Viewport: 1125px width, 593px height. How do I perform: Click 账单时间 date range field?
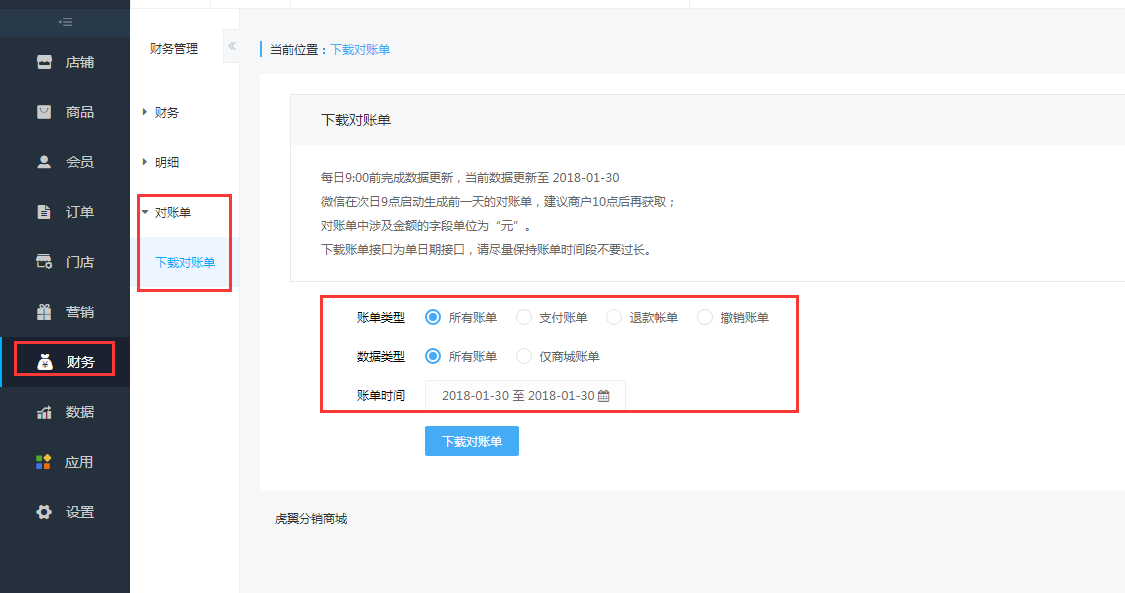click(x=525, y=396)
